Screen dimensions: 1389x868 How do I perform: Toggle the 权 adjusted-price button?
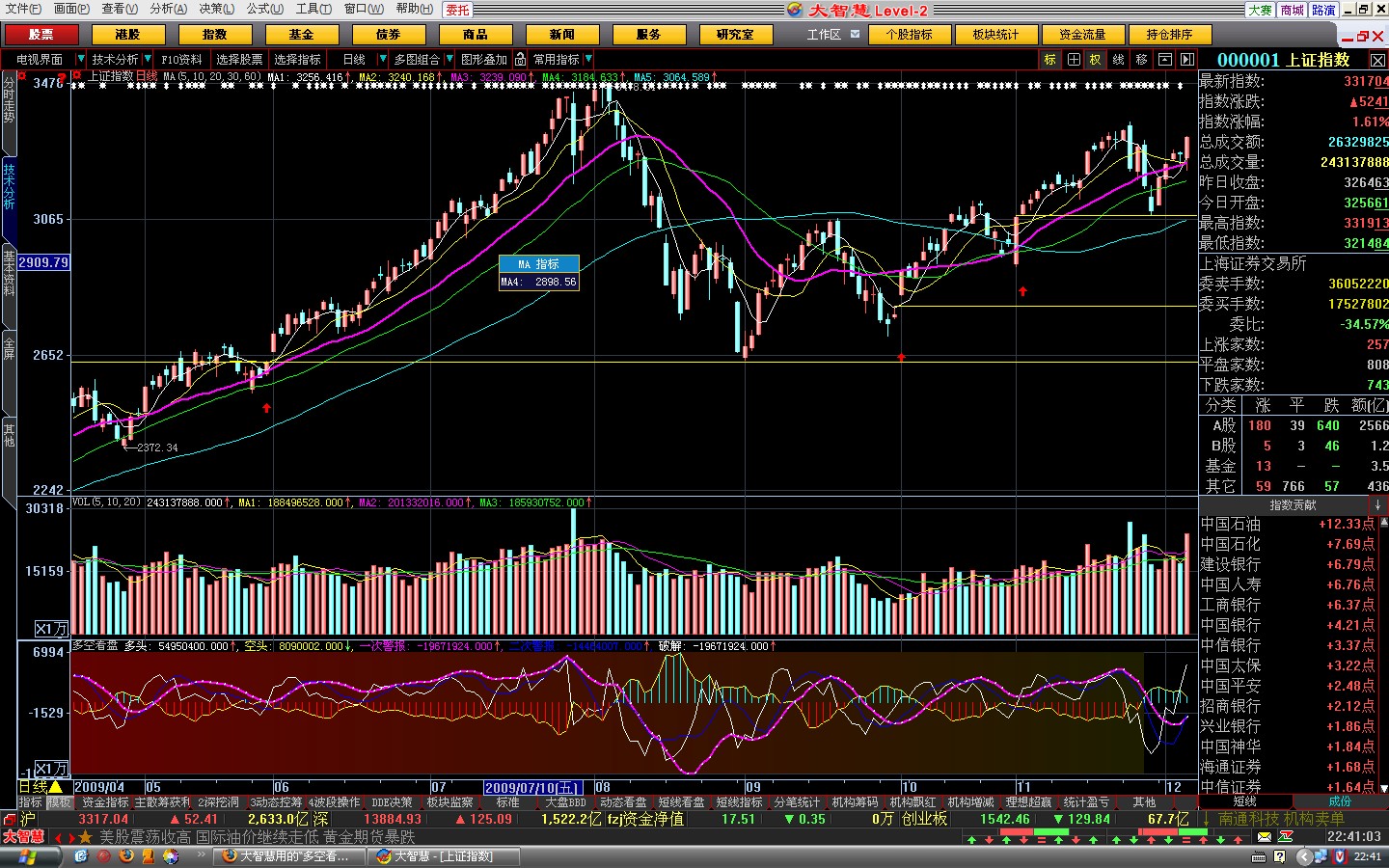tap(1096, 60)
